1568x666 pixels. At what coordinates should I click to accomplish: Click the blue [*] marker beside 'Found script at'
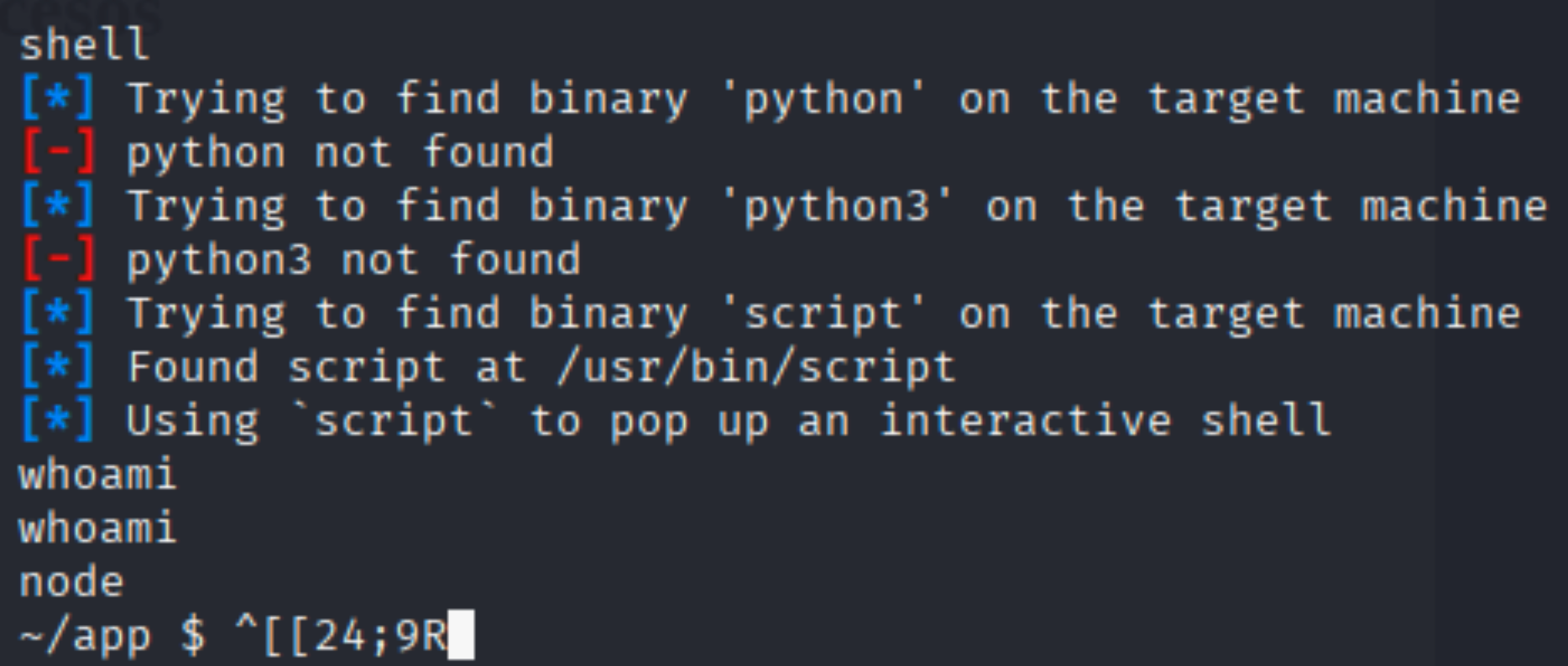pos(58,367)
